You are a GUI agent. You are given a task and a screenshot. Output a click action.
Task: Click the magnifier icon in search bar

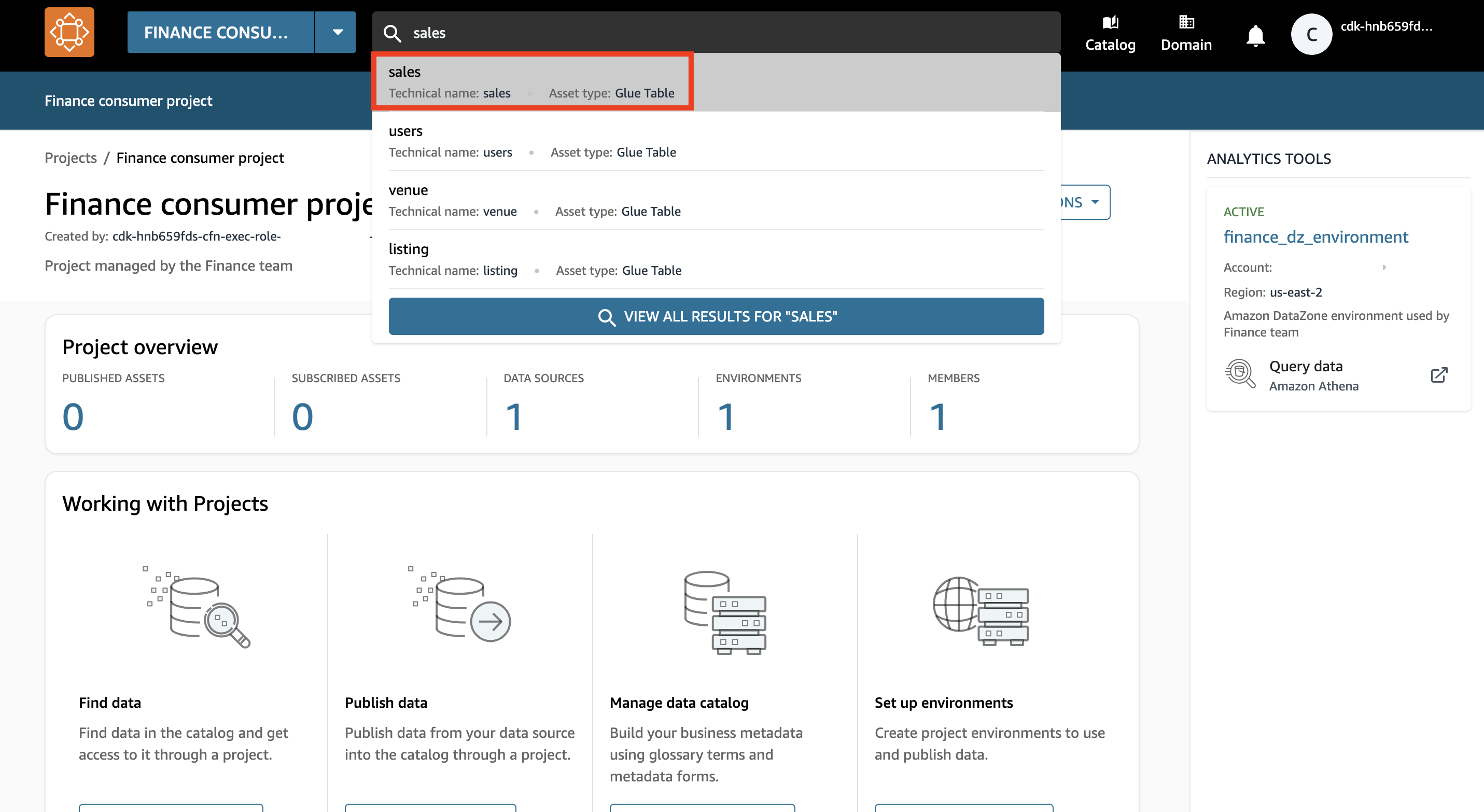(393, 33)
